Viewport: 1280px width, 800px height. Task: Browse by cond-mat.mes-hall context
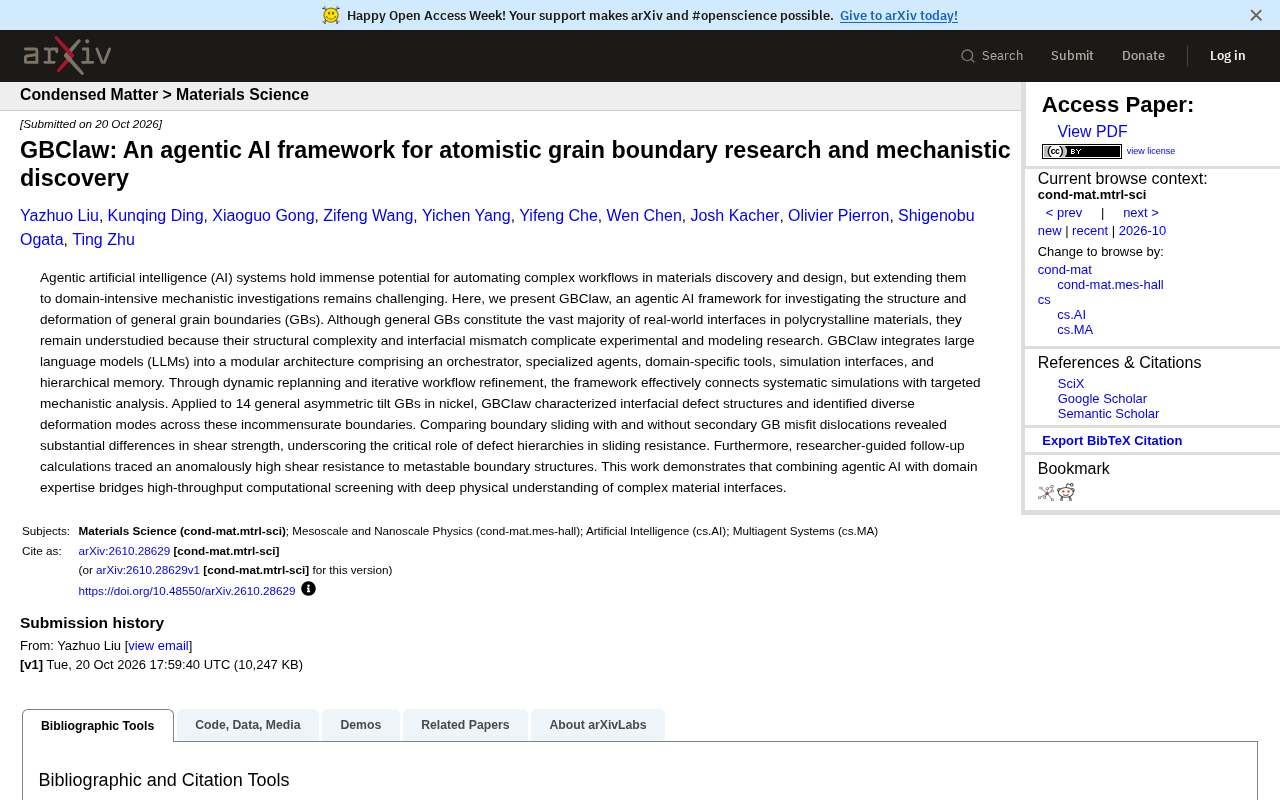pos(1110,285)
